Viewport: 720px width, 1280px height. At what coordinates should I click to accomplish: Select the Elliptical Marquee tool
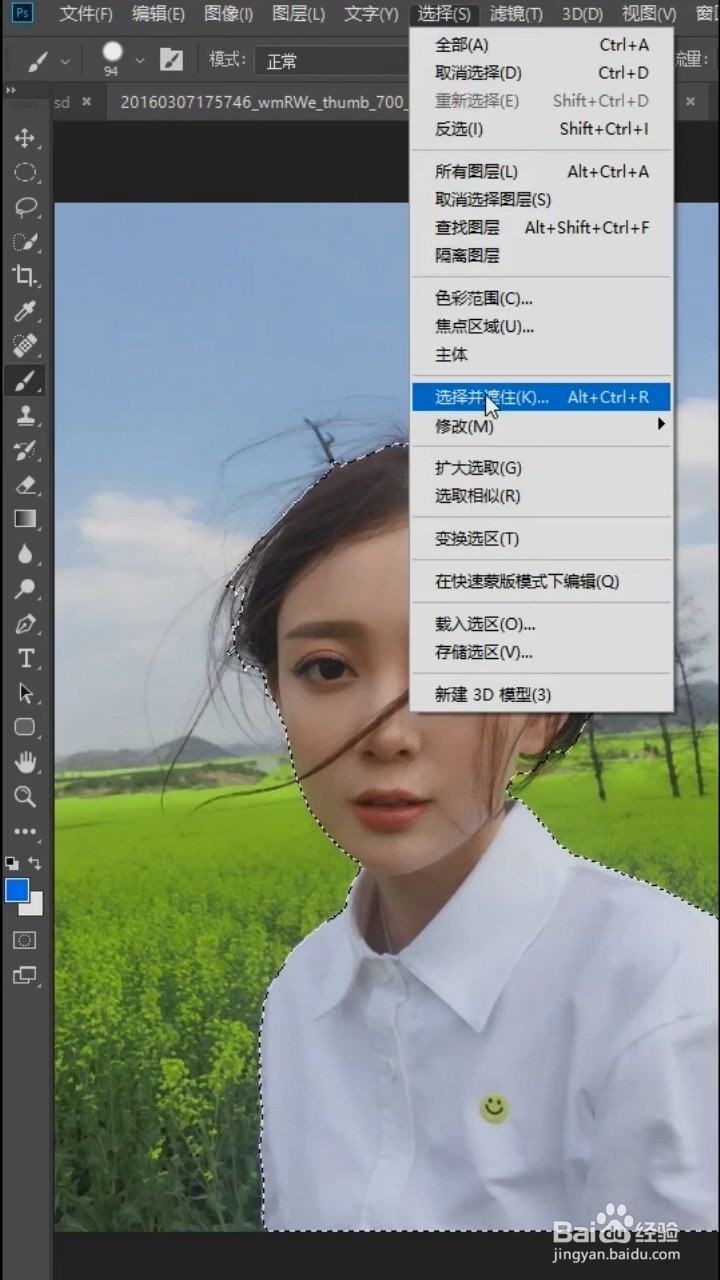pyautogui.click(x=25, y=173)
